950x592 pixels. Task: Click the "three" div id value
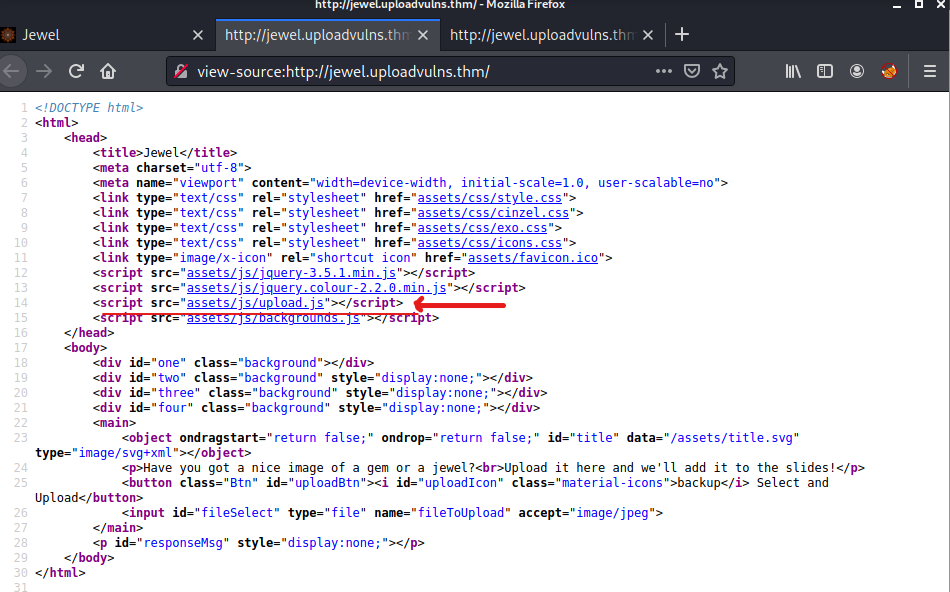point(176,393)
